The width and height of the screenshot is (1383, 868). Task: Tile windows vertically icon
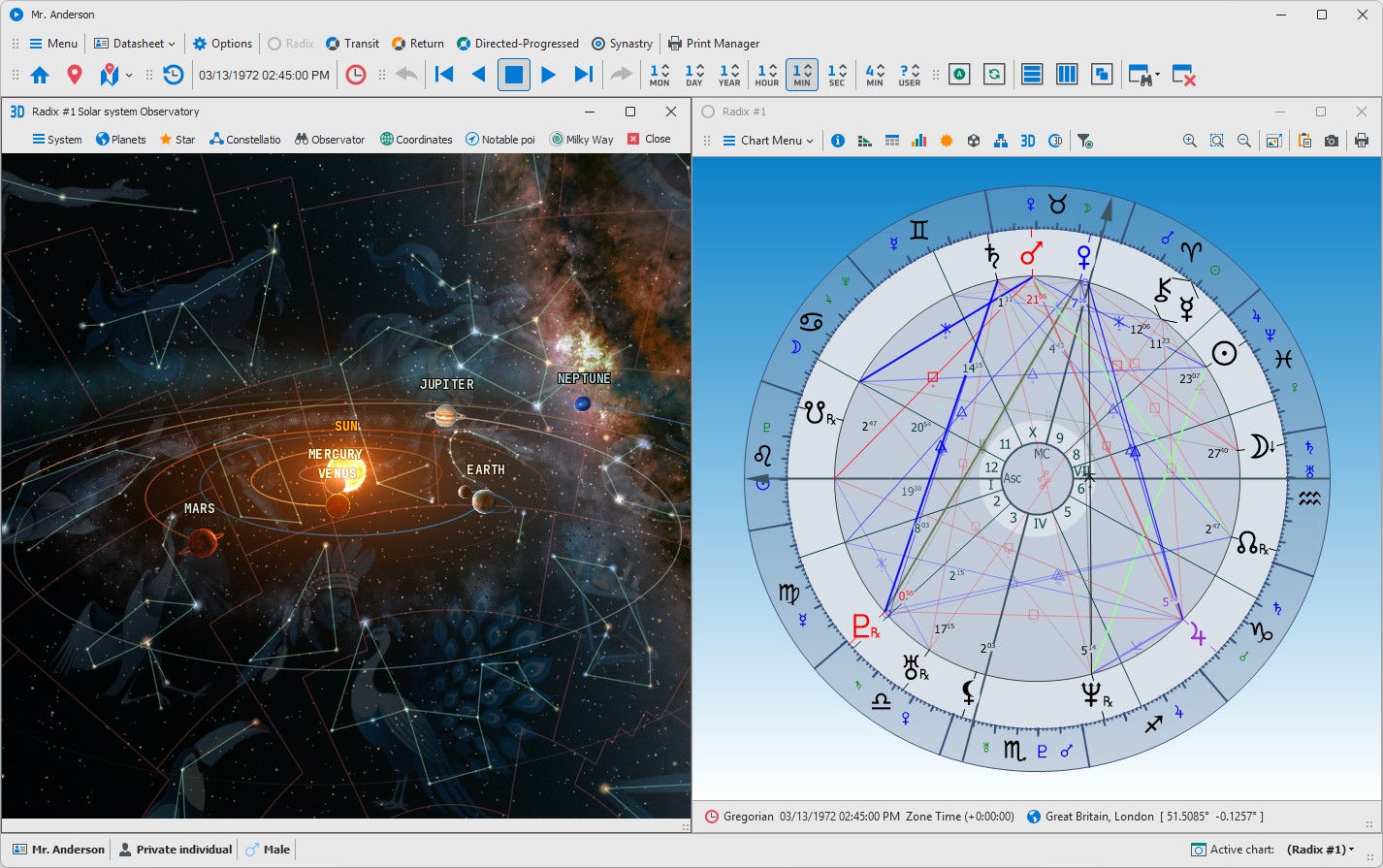1067,75
